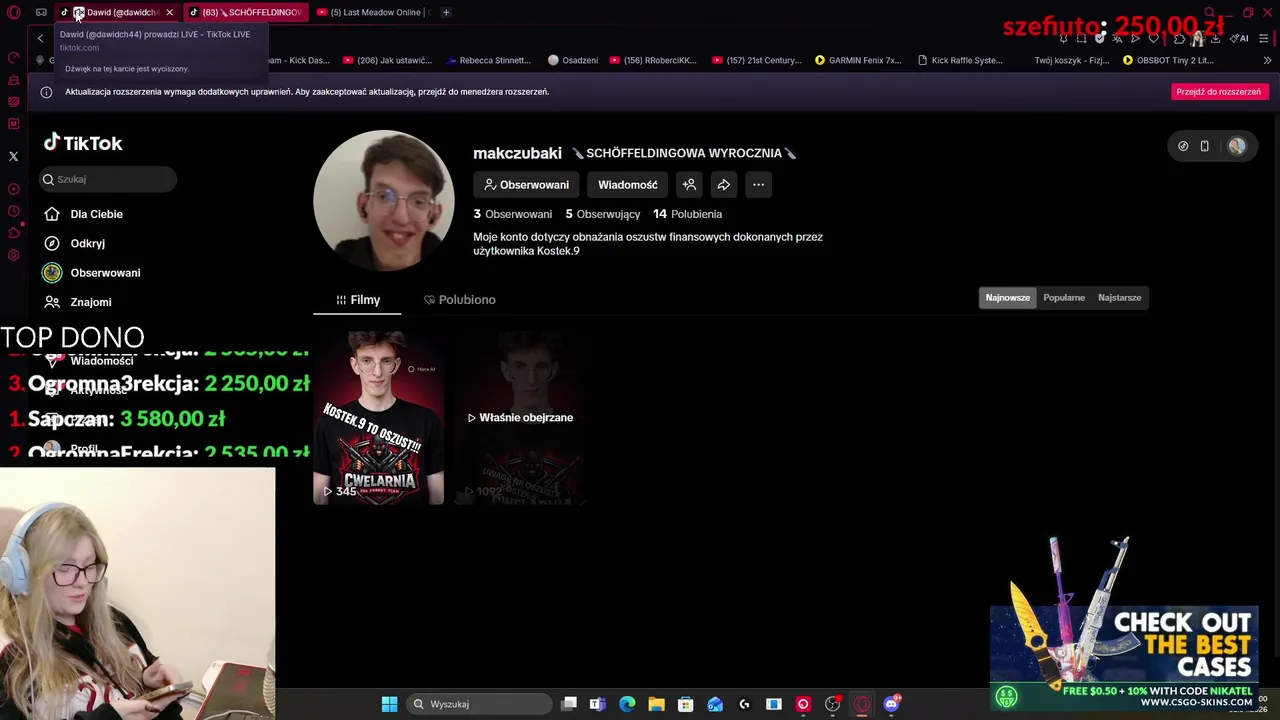Image resolution: width=1280 pixels, height=720 pixels.
Task: Expand the bookmarks overflow chevron
Action: [1267, 60]
